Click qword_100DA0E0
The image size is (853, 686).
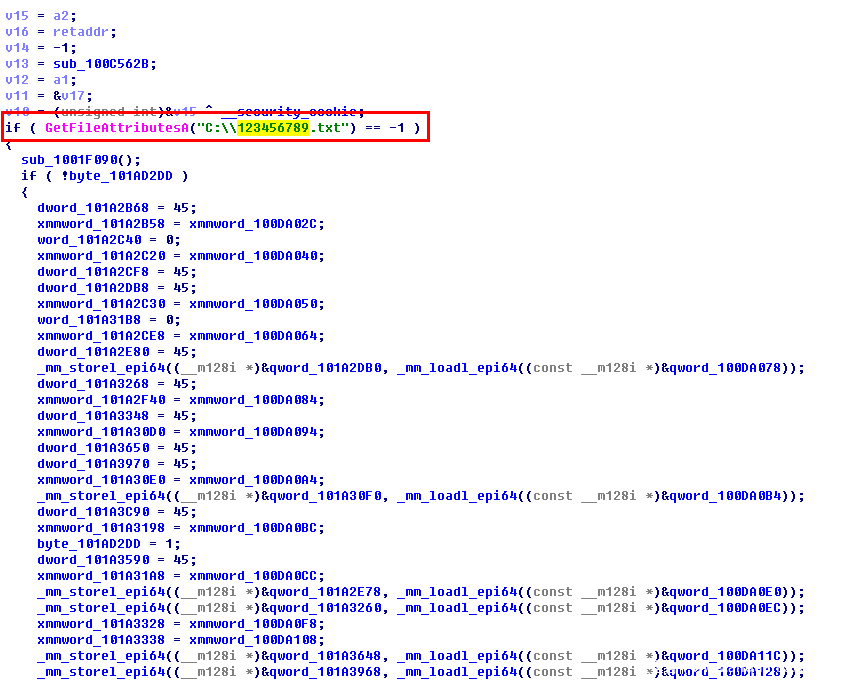point(726,592)
